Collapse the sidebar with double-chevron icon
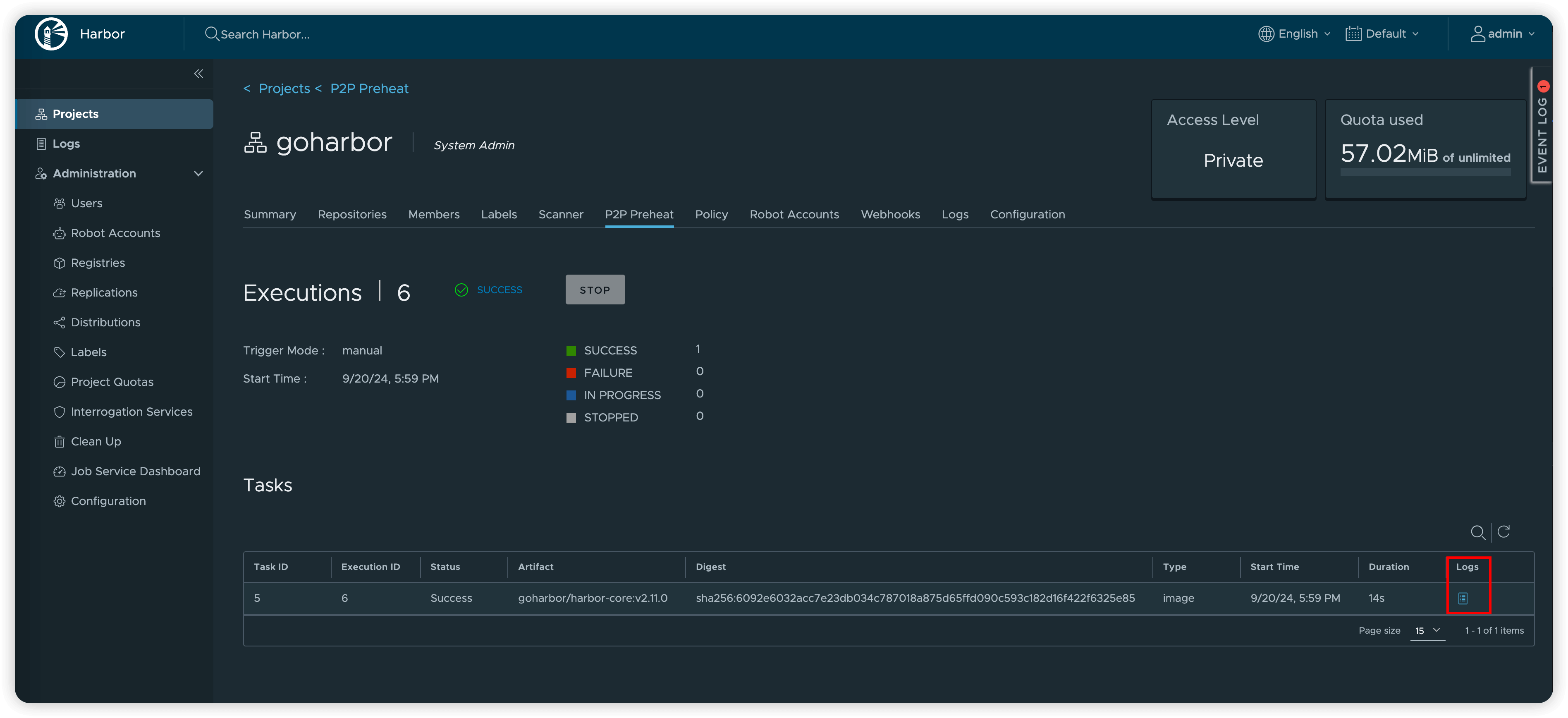The height and width of the screenshot is (718, 1568). pyautogui.click(x=198, y=74)
